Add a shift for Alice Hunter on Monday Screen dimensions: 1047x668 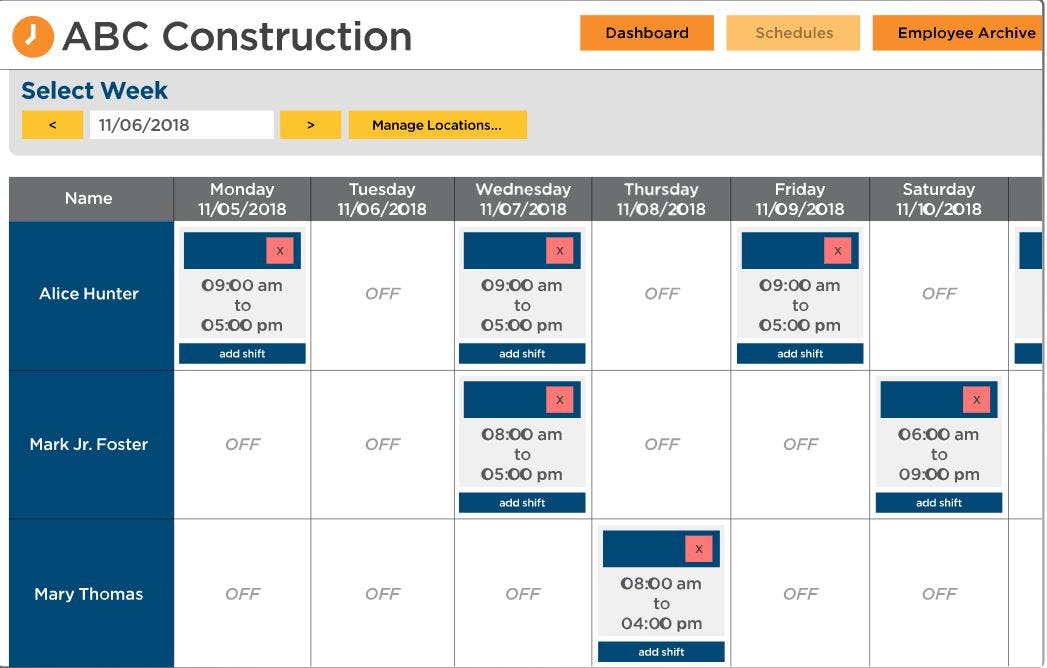click(x=242, y=353)
